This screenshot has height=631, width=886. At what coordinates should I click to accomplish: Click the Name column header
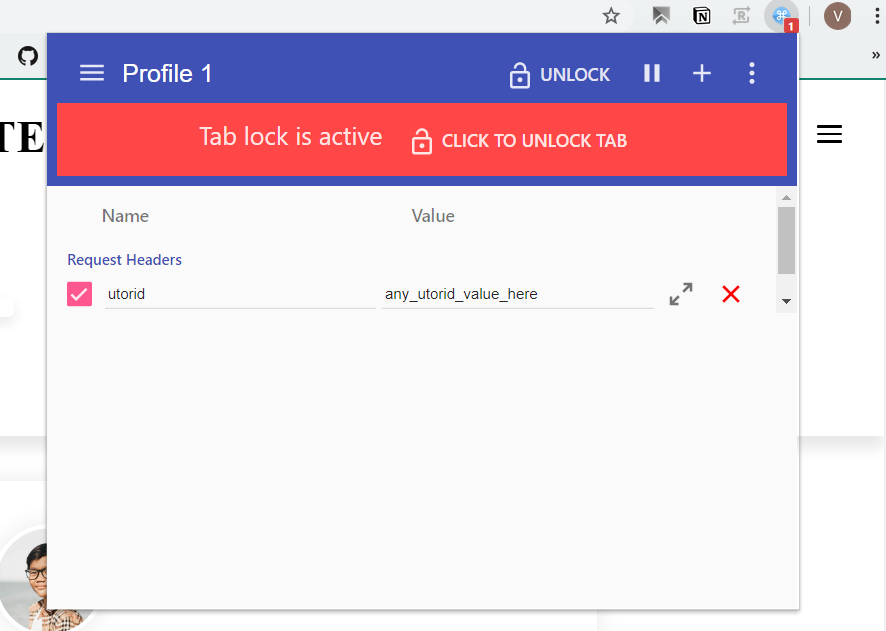click(125, 216)
